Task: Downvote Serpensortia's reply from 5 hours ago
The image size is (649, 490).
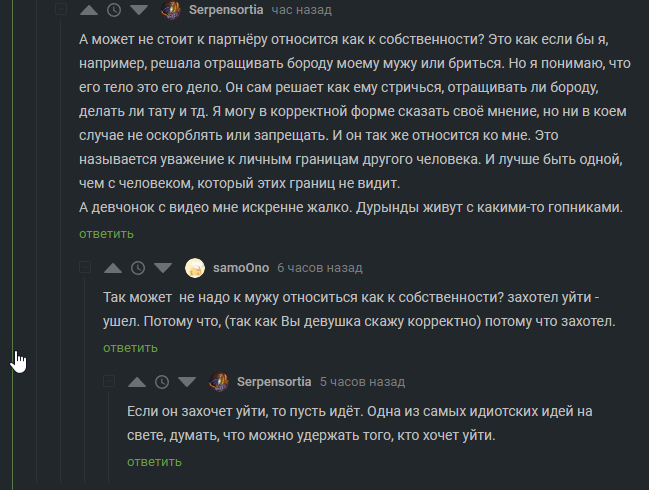Action: (x=186, y=382)
